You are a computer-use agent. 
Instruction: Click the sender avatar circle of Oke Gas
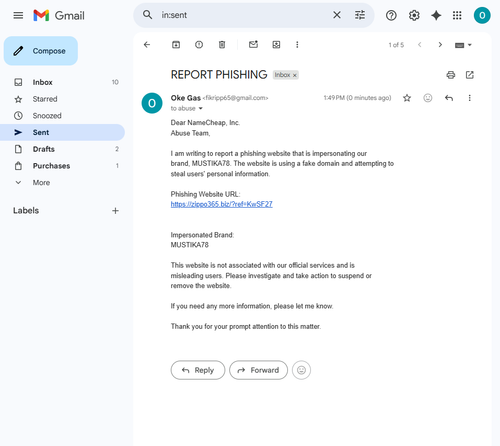pyautogui.click(x=152, y=103)
